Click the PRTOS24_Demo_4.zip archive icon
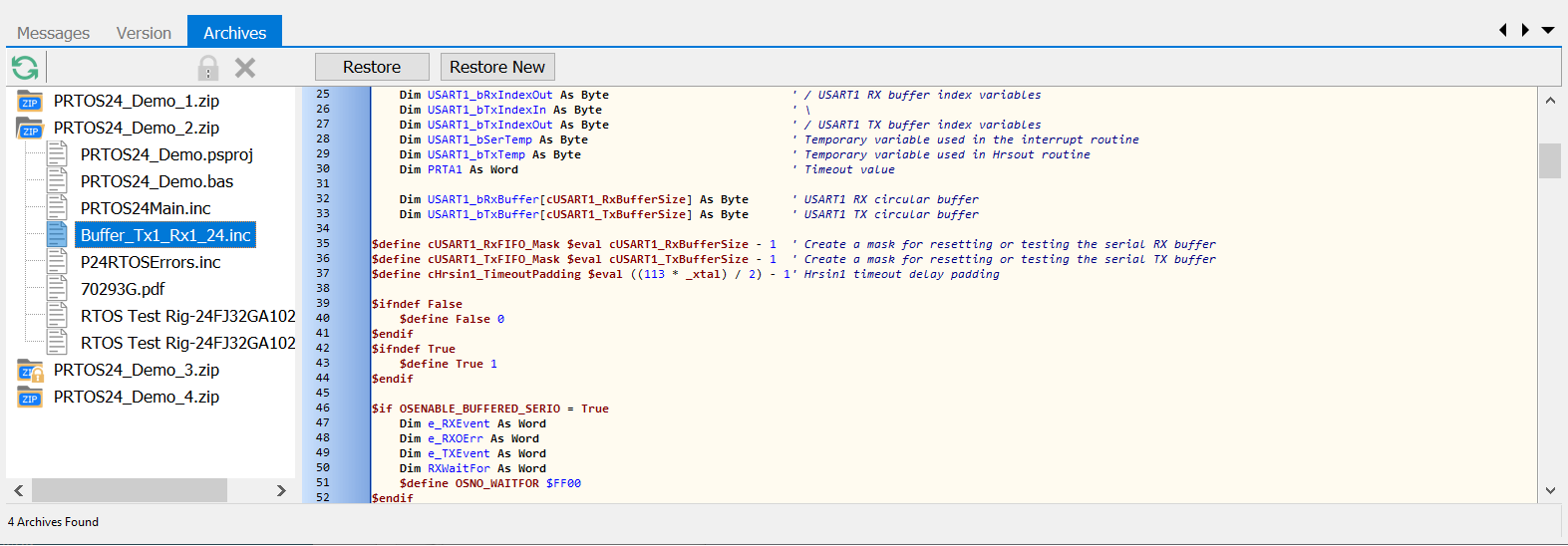Screen dimensions: 1568x546 (30, 398)
